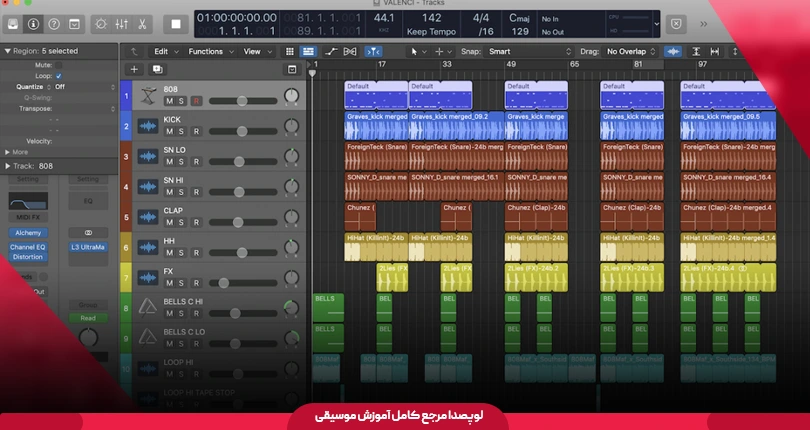The image size is (810, 430).
Task: Select the list view icon in tracks toolbar
Action: tap(308, 51)
